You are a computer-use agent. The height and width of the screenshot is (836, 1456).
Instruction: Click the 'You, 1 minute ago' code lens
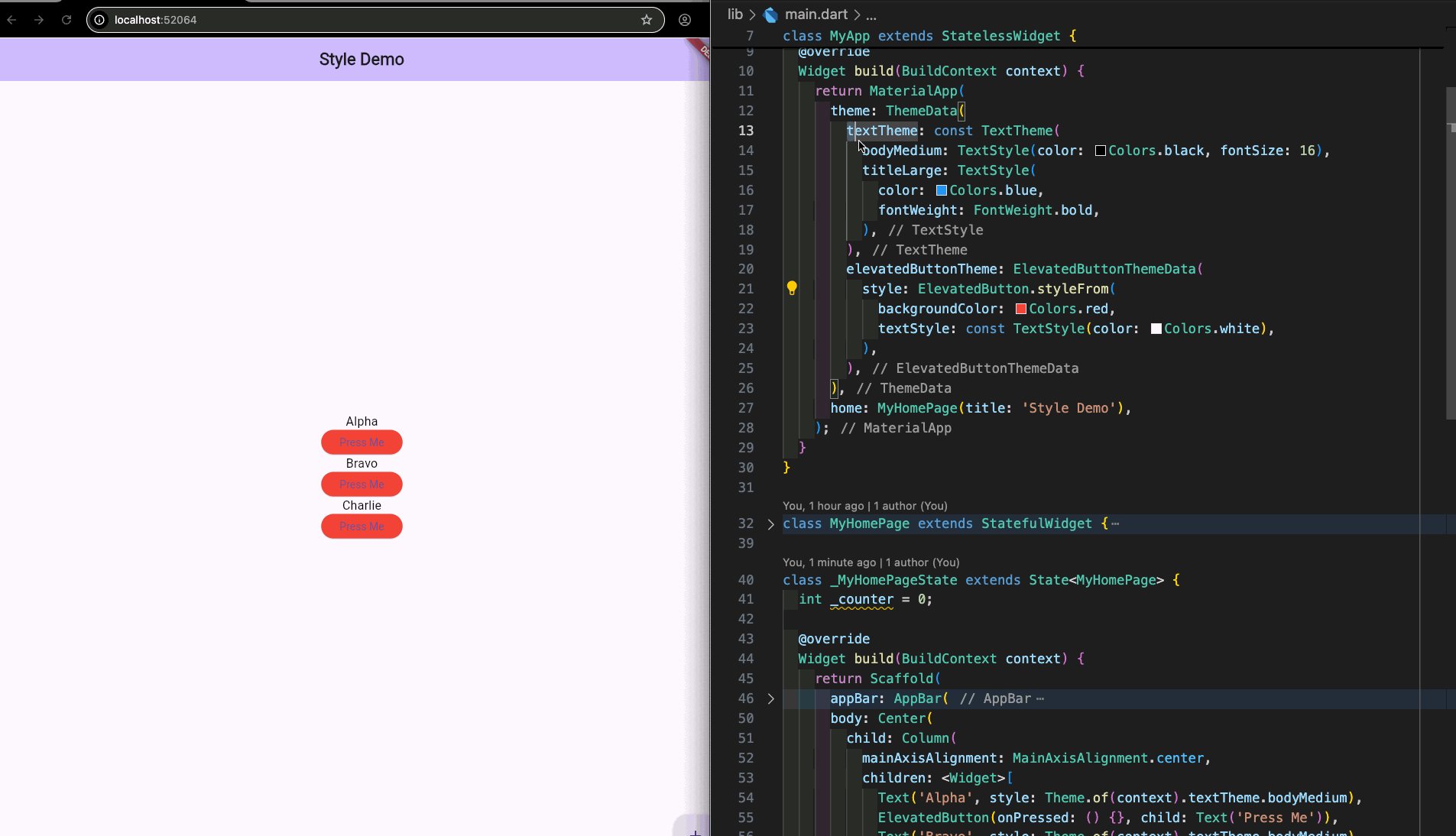871,562
